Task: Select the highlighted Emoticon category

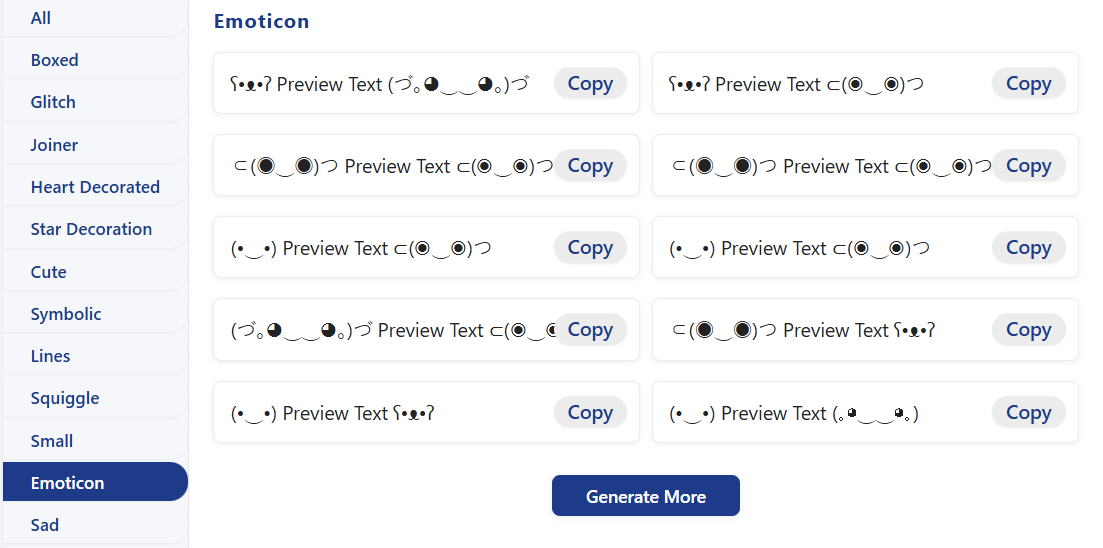Action: click(95, 482)
